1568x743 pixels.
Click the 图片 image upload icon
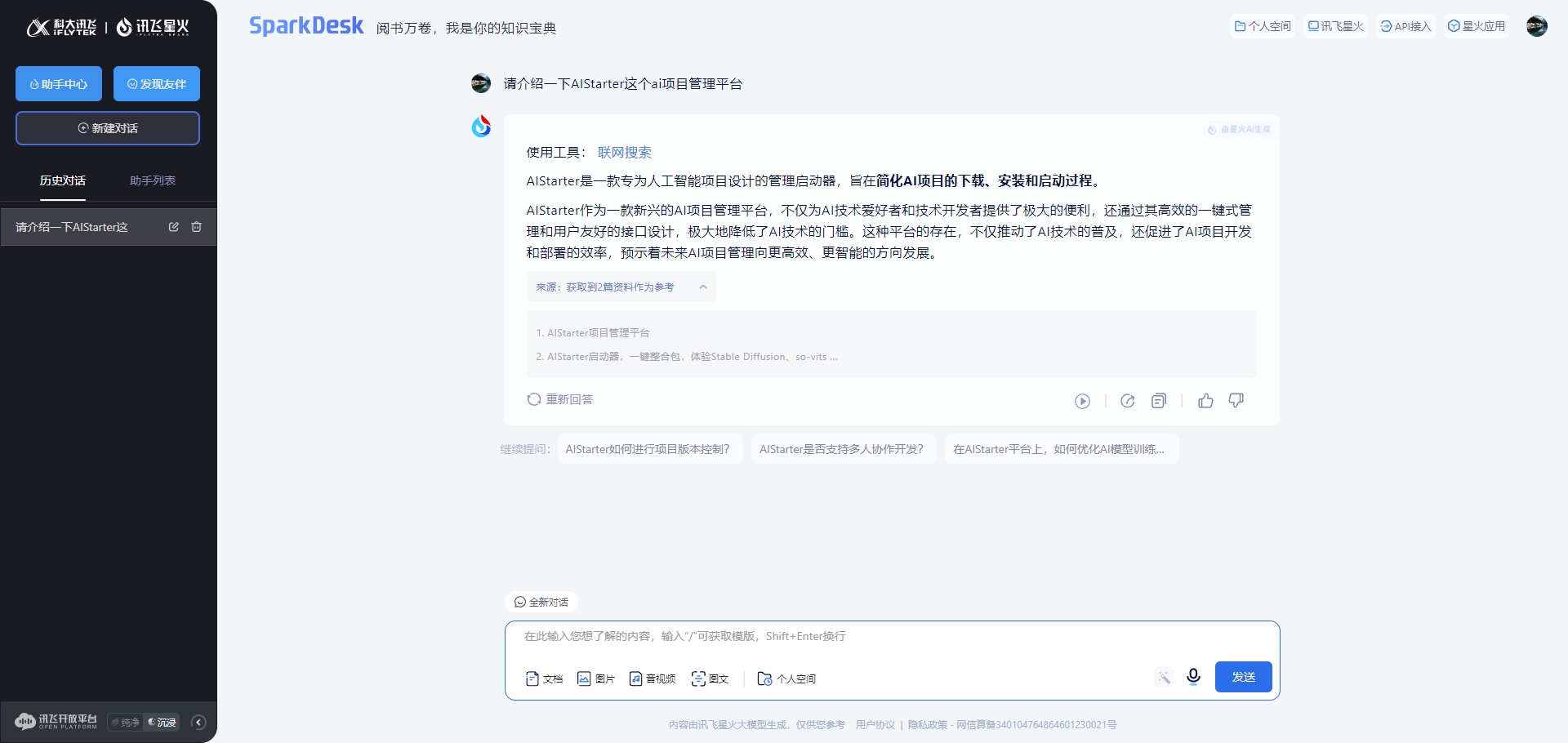point(595,678)
